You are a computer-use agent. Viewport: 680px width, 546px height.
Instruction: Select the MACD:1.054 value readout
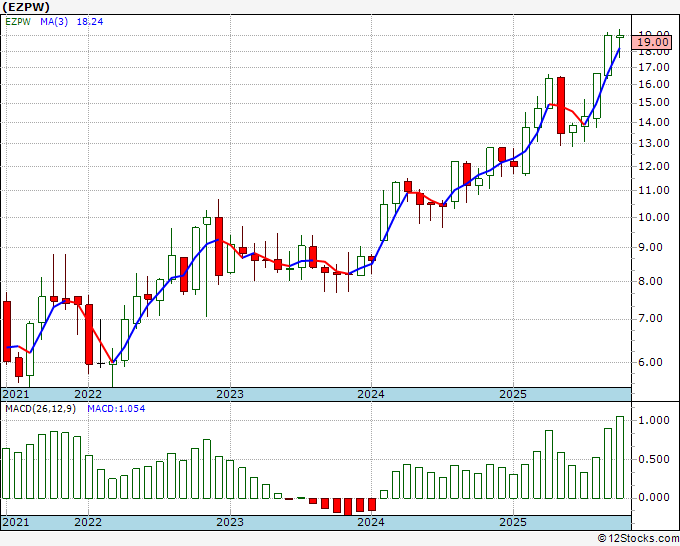[x=116, y=409]
